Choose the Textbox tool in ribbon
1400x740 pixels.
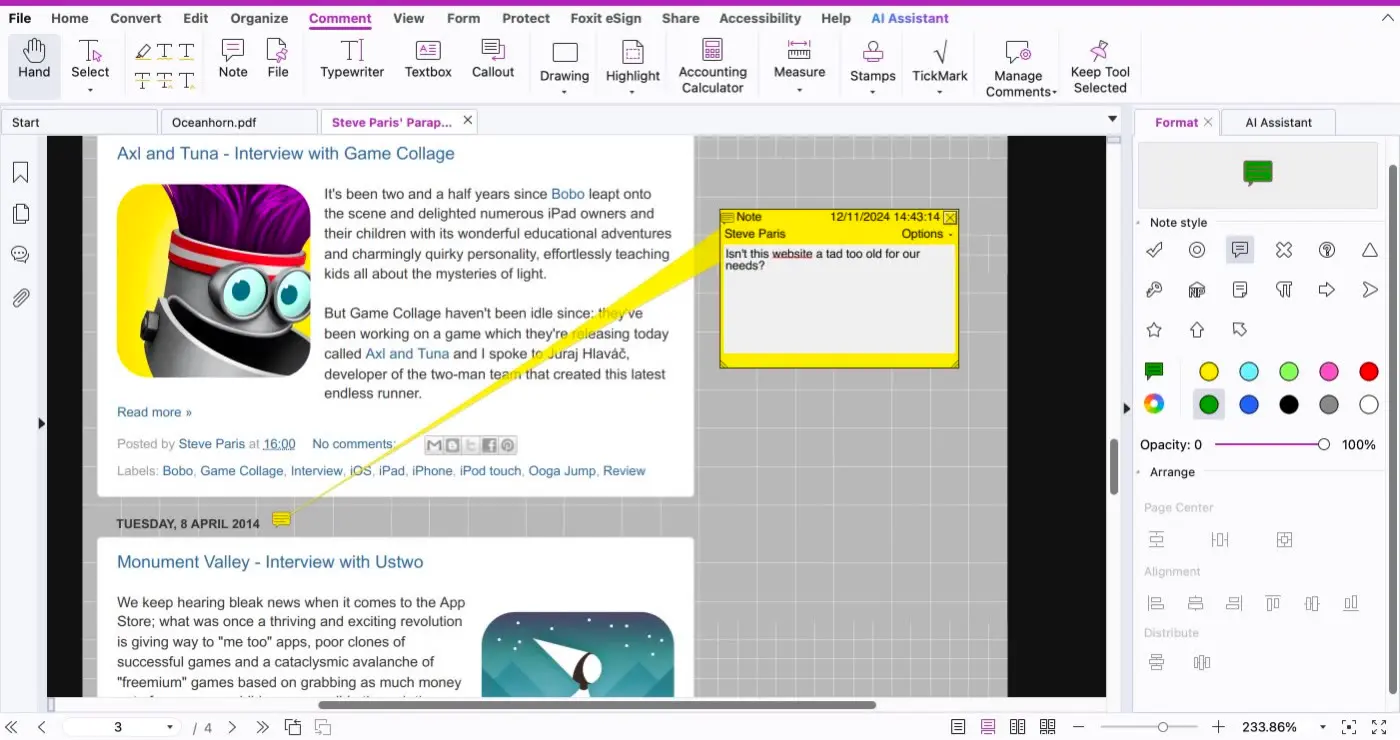click(x=428, y=60)
